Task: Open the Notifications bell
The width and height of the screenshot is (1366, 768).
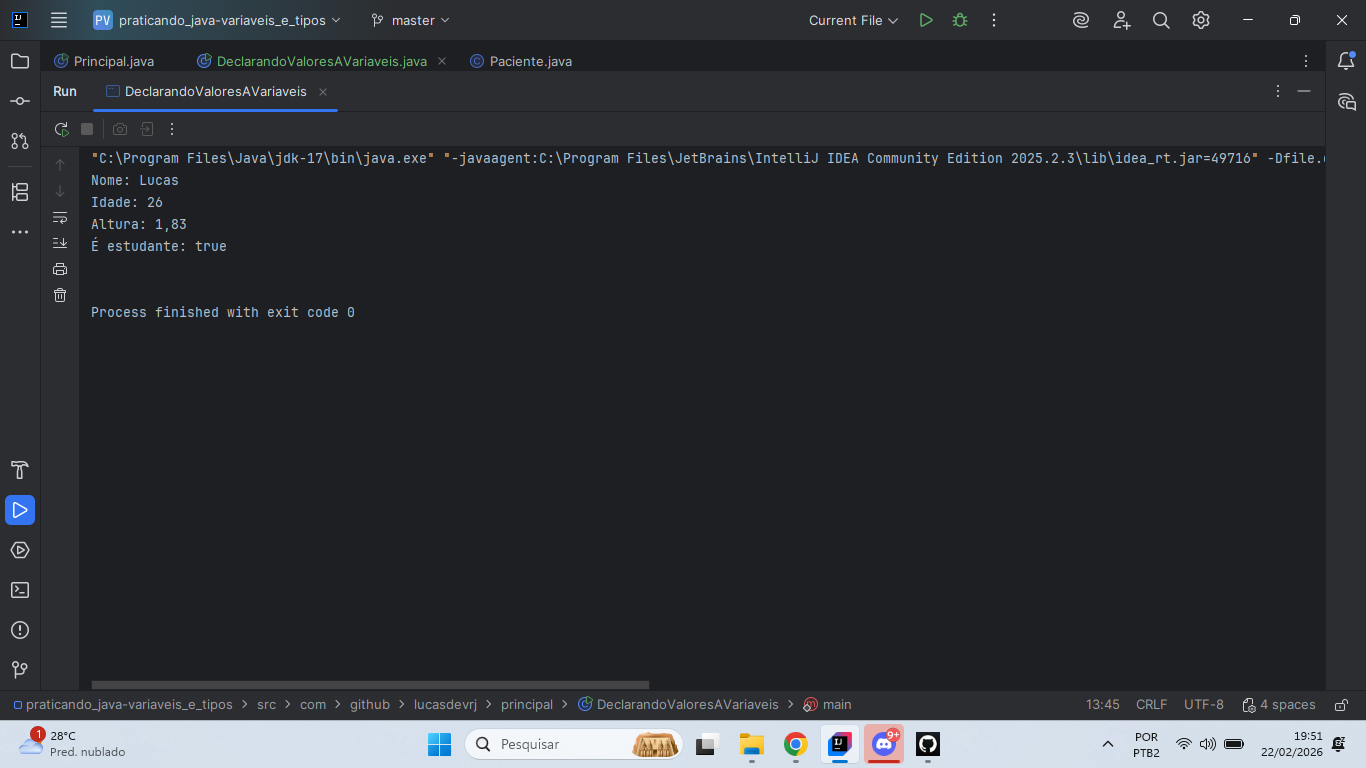Action: [x=1346, y=61]
